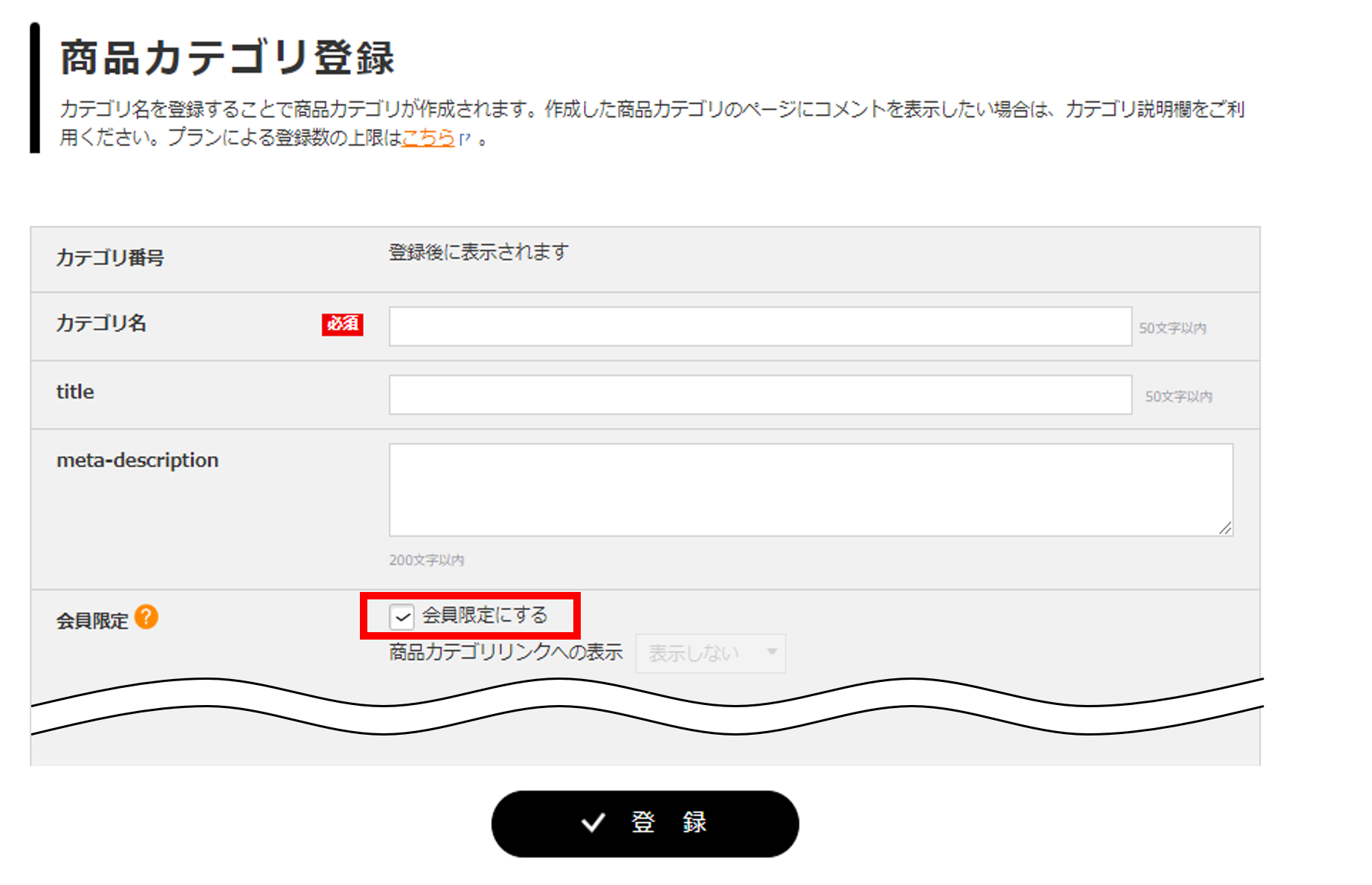Click the dropdown arrow beside 表示しない
This screenshot has width=1372, height=885.
[x=773, y=652]
